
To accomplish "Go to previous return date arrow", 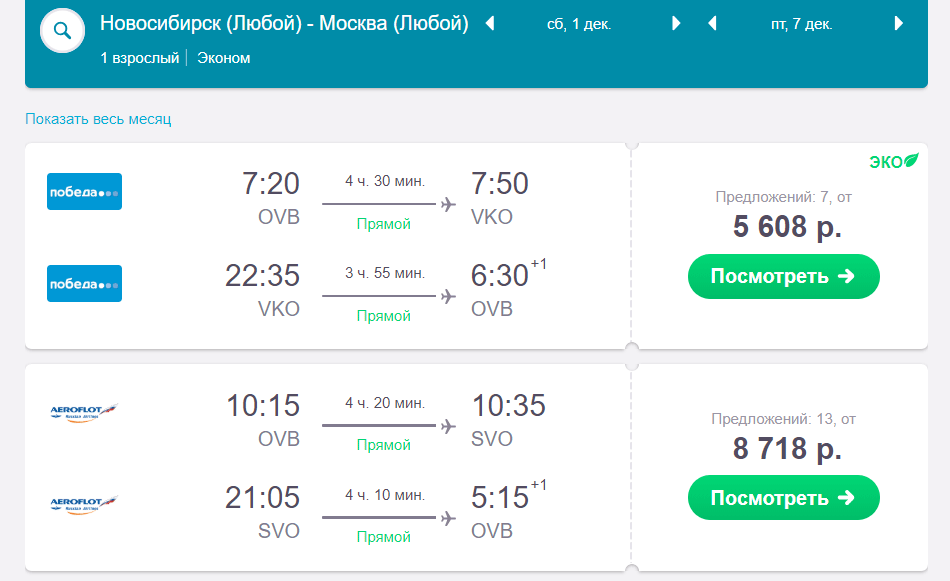I will tap(712, 24).
